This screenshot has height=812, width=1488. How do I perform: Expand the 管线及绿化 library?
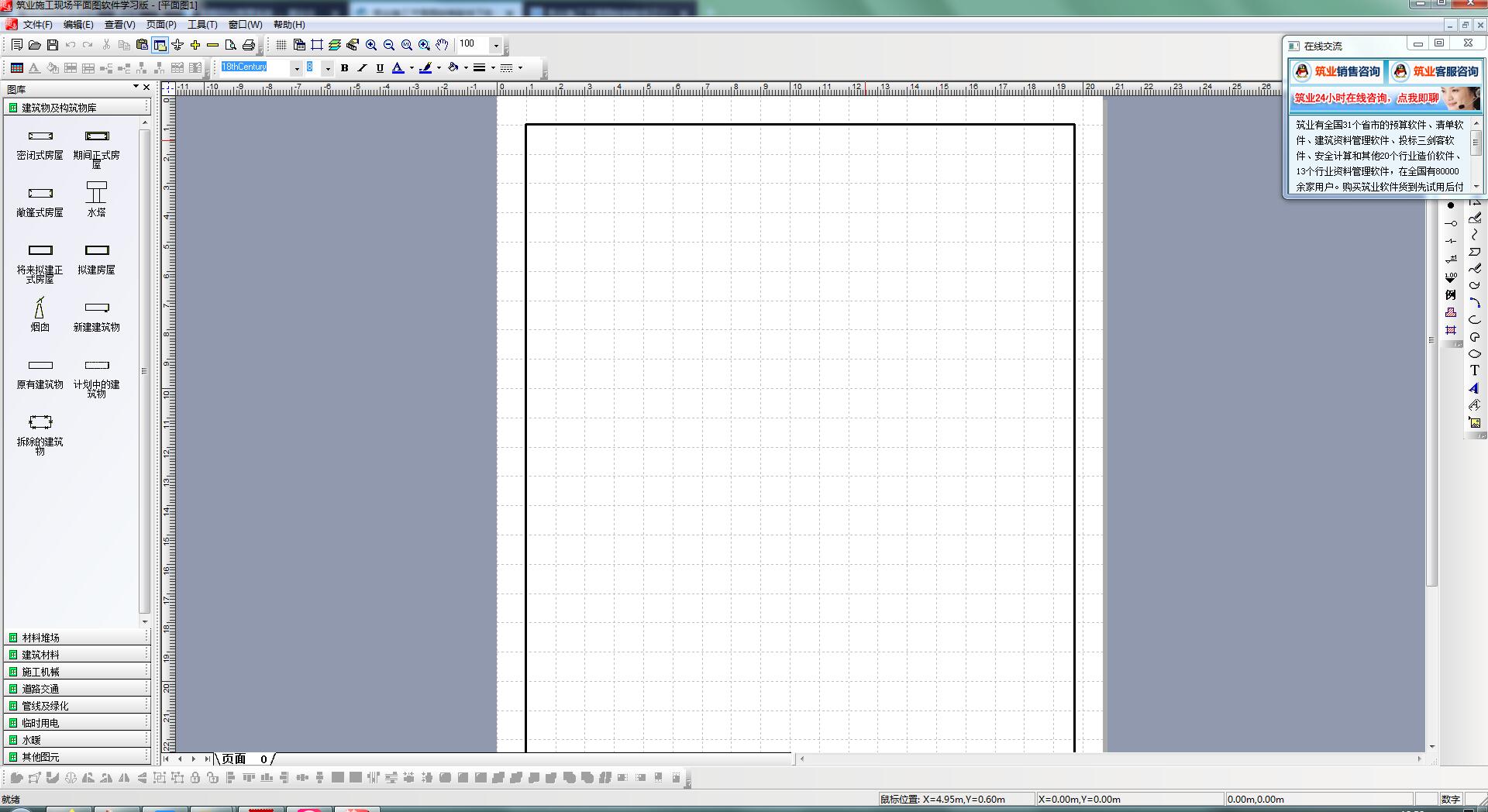pyautogui.click(x=77, y=706)
